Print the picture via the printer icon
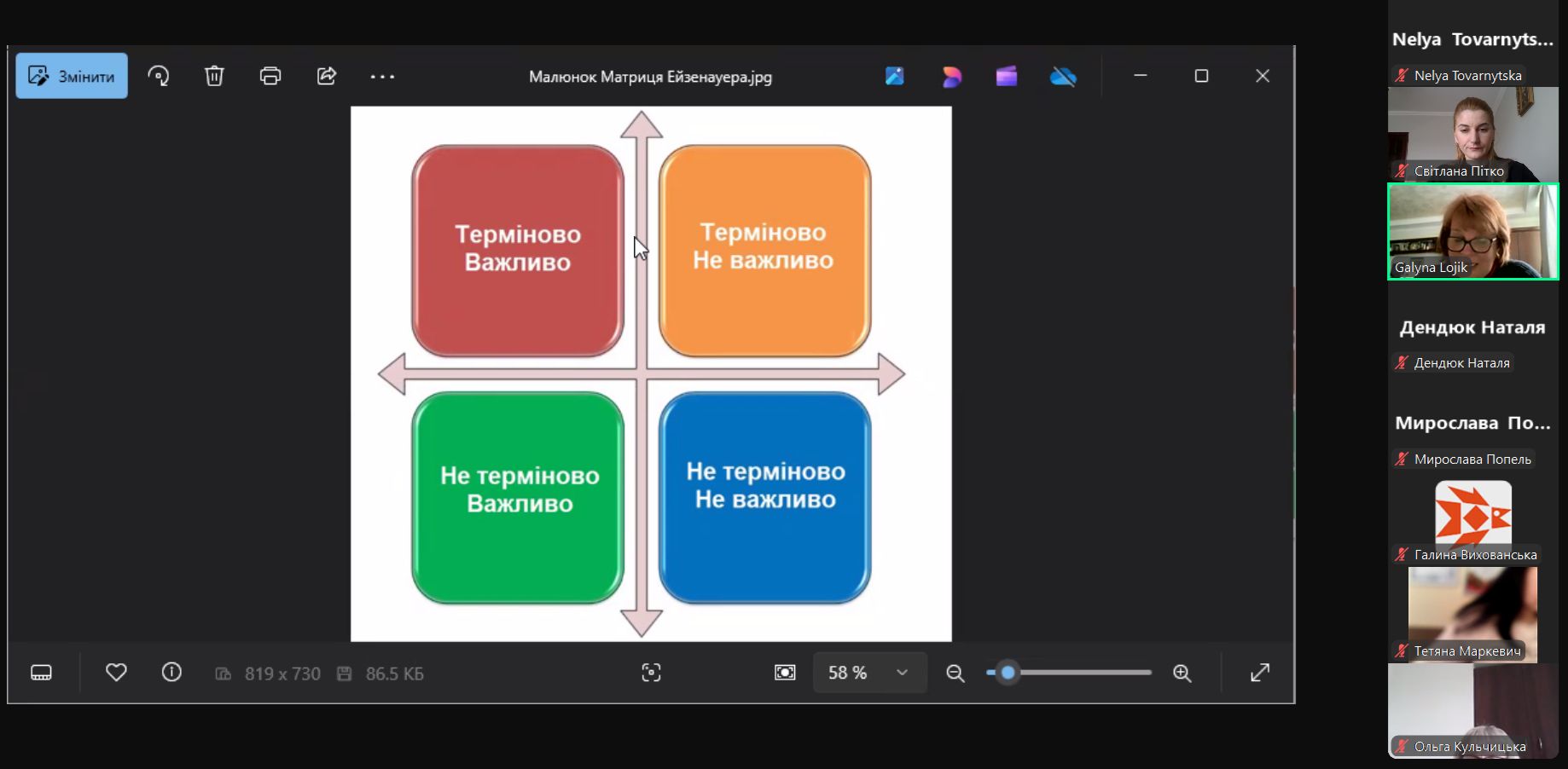Image resolution: width=1568 pixels, height=769 pixels. coord(270,77)
